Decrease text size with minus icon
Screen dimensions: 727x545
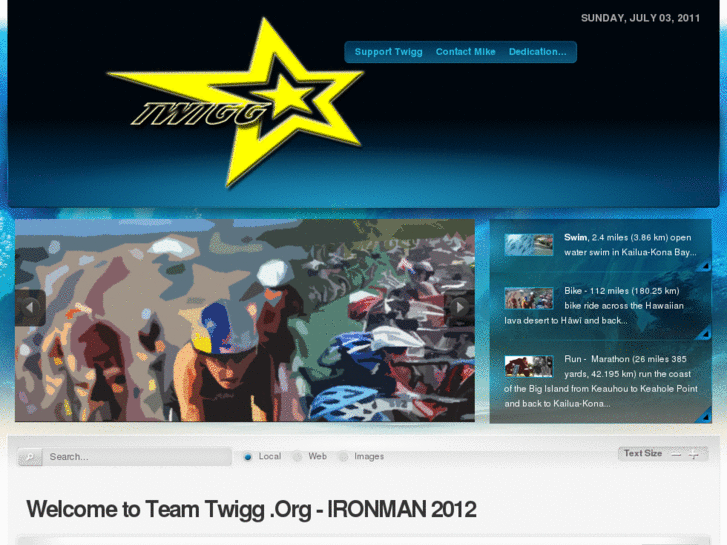[676, 455]
